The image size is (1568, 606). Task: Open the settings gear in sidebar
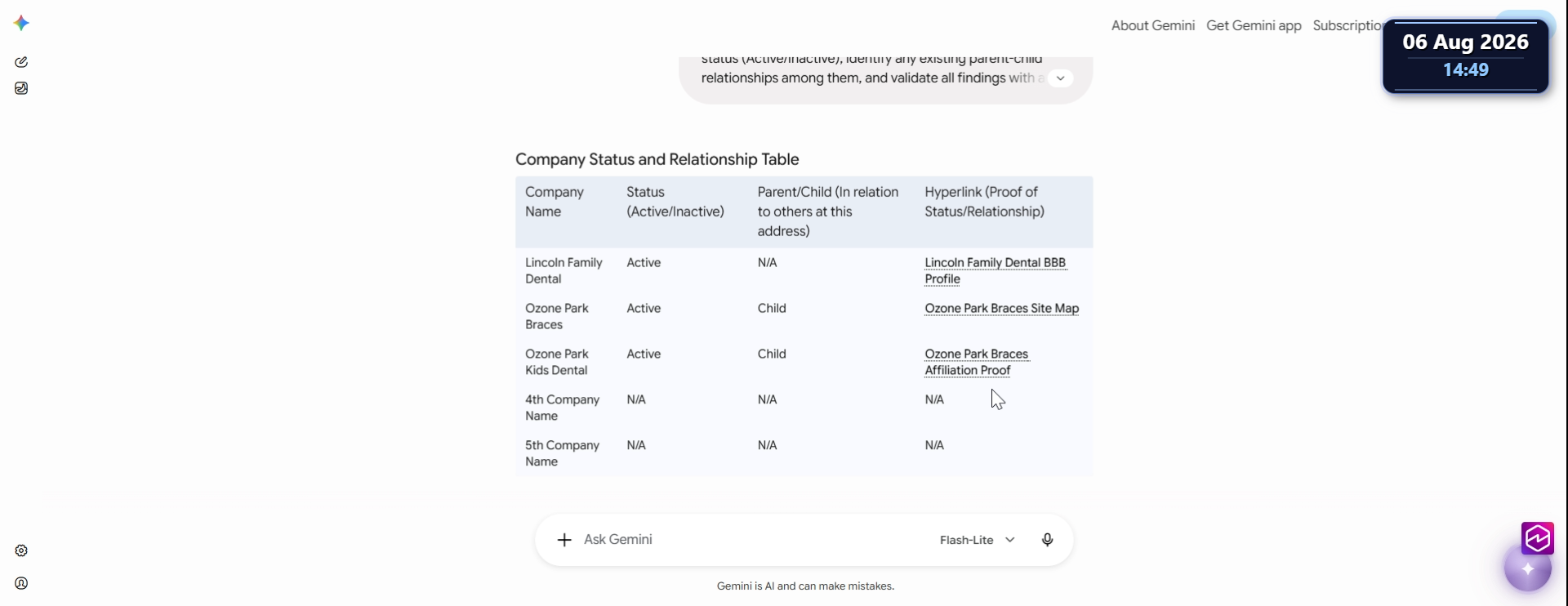[x=21, y=550]
